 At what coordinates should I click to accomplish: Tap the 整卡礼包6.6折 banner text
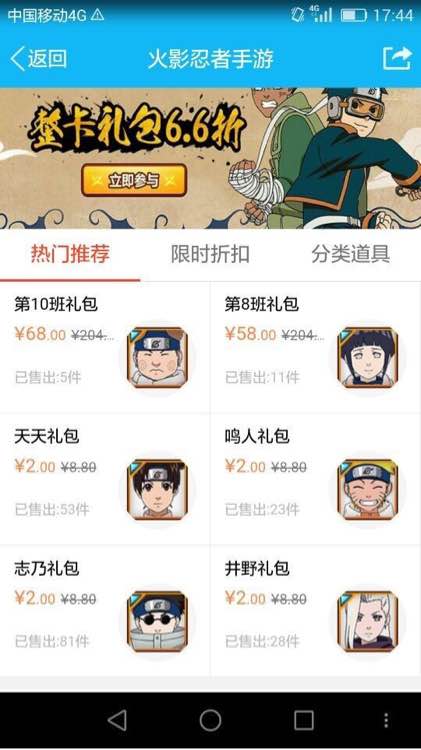(138, 126)
